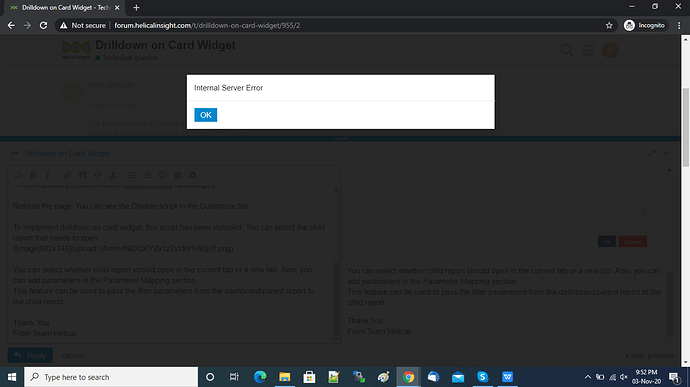Click the Reply button in the composer

click(x=30, y=355)
